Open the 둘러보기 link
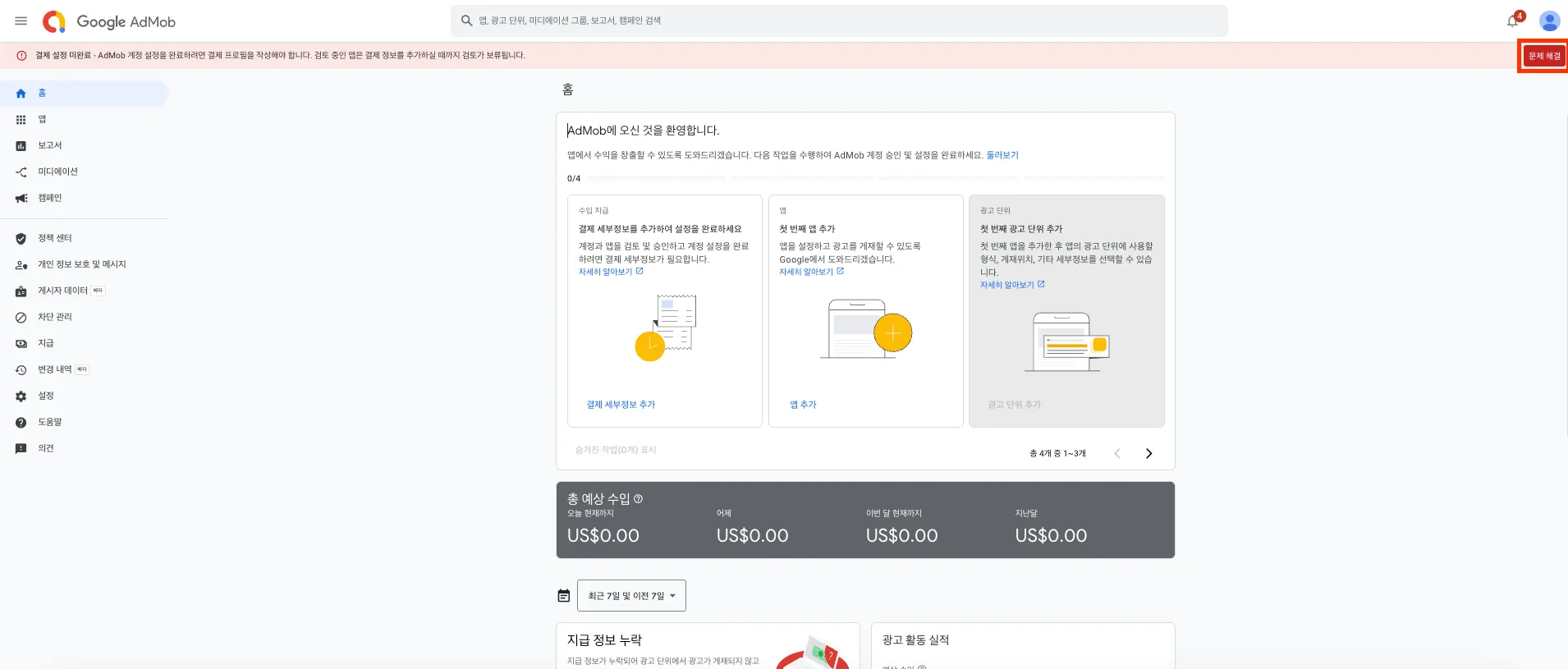The width and height of the screenshot is (1568, 669). pyautogui.click(x=1002, y=155)
